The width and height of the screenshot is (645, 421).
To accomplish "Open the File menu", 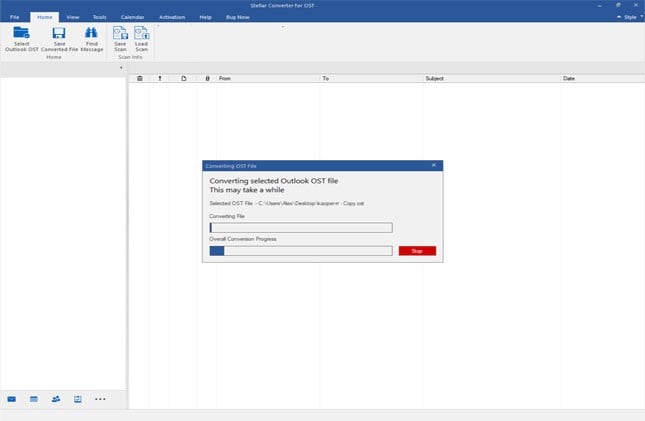I will (14, 17).
